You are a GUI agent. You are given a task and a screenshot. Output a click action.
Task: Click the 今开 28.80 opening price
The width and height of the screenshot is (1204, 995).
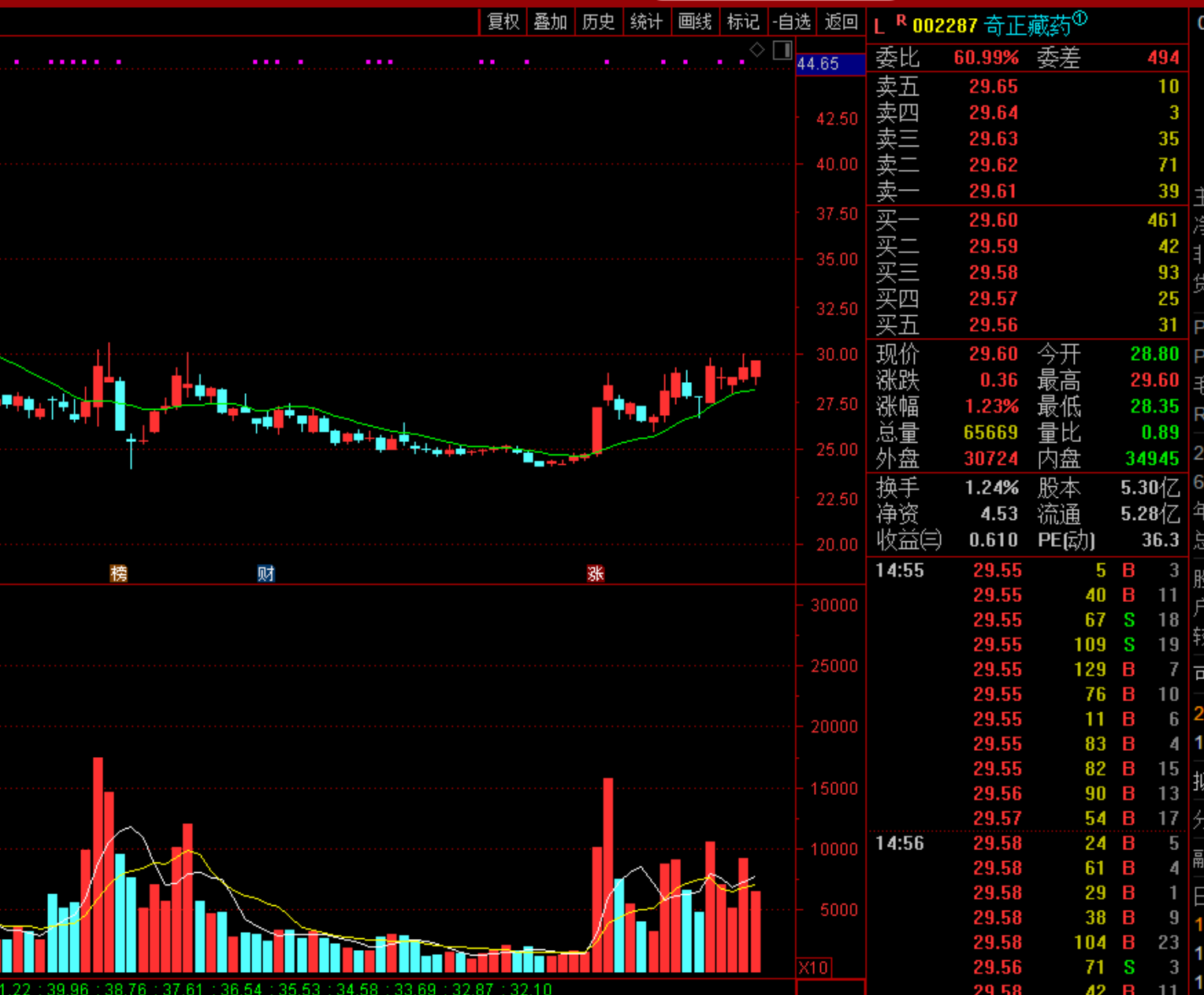[x=1154, y=354]
